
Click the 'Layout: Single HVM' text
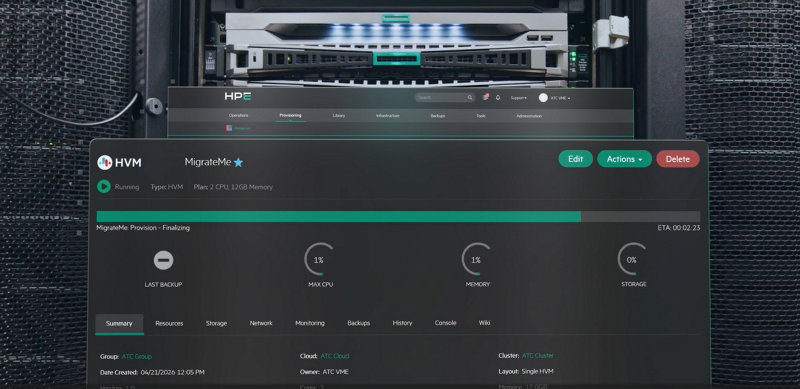[526, 372]
